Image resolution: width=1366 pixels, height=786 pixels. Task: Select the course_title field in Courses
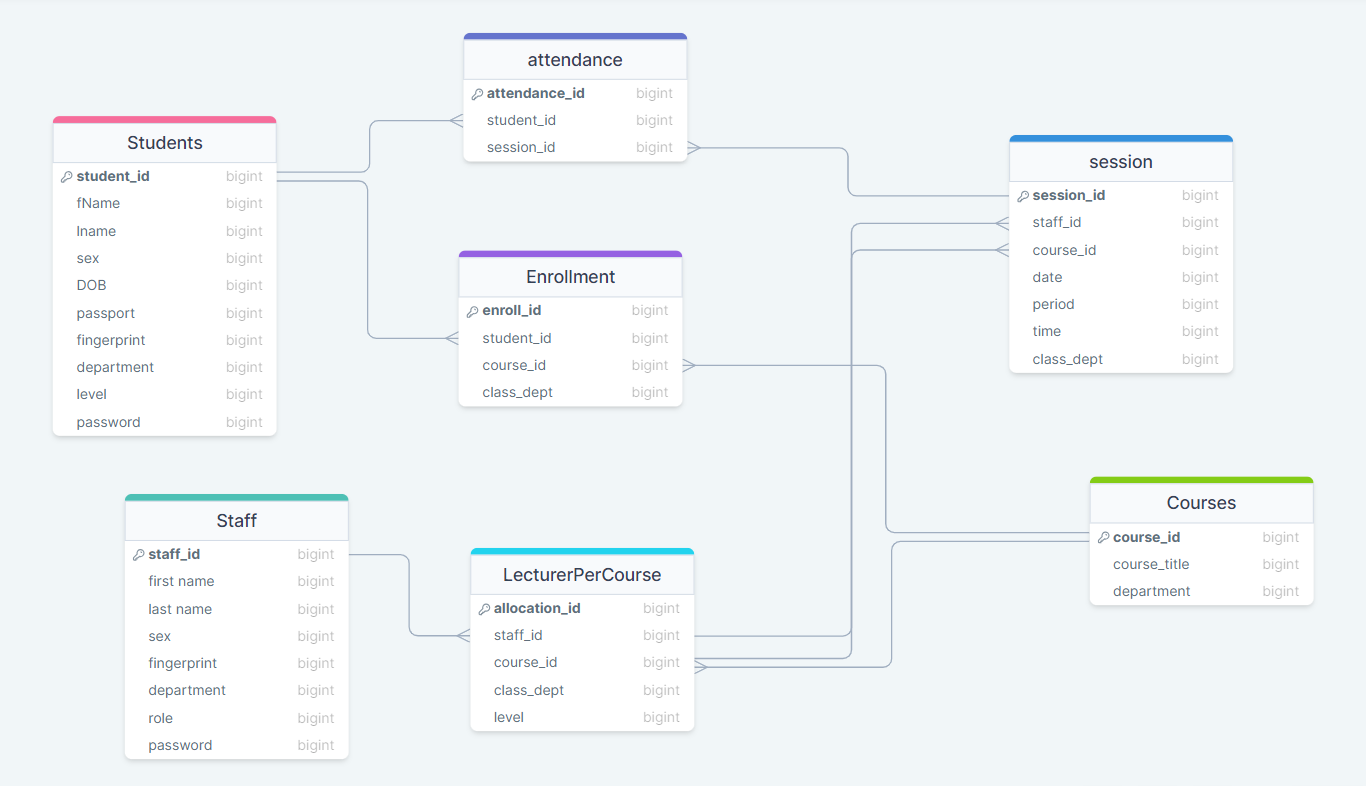point(1201,564)
